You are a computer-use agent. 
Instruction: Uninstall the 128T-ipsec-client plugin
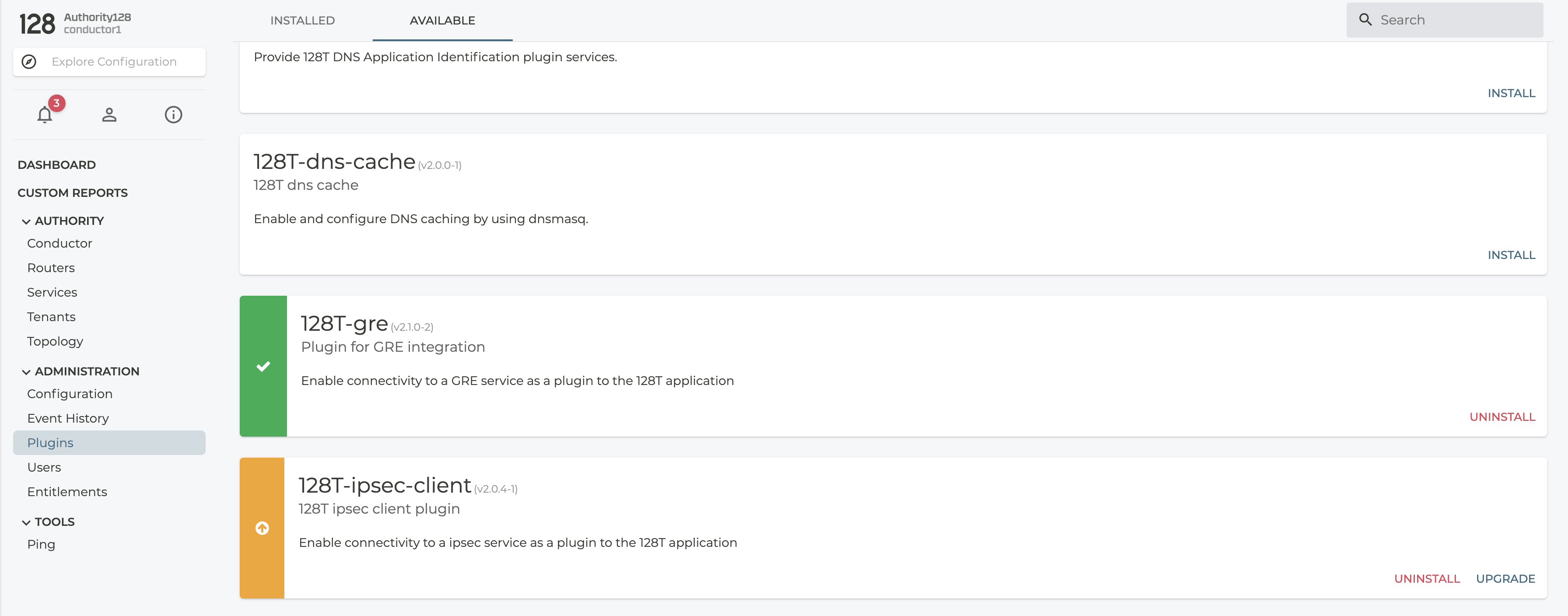tap(1427, 579)
